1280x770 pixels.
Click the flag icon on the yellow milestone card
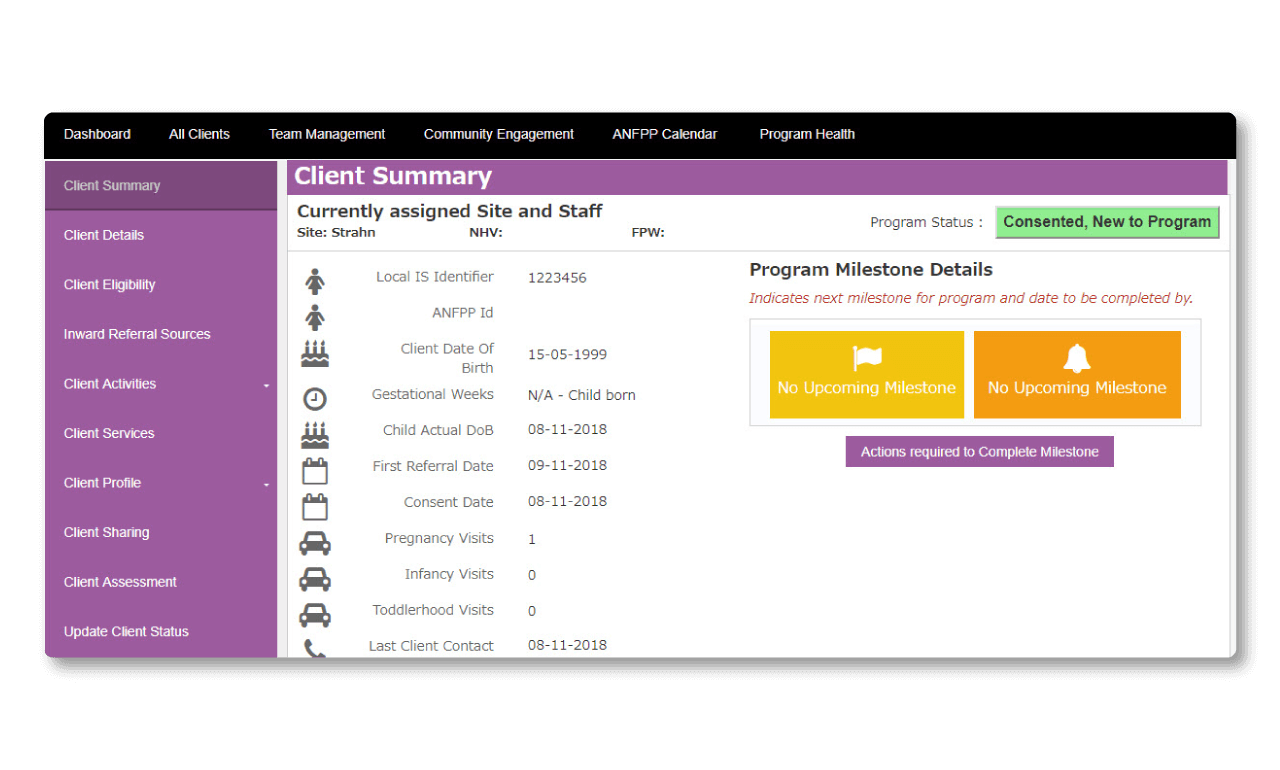point(866,355)
